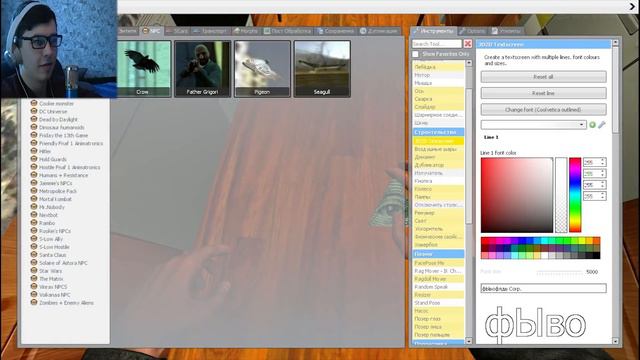640x360 pixels.
Task: Click the Dinosaur humanoids category icon
Action: [34, 127]
